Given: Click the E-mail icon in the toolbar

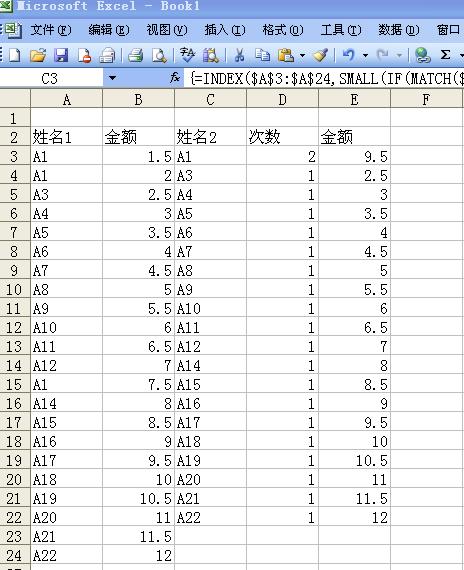Looking at the screenshot, I should coord(107,56).
